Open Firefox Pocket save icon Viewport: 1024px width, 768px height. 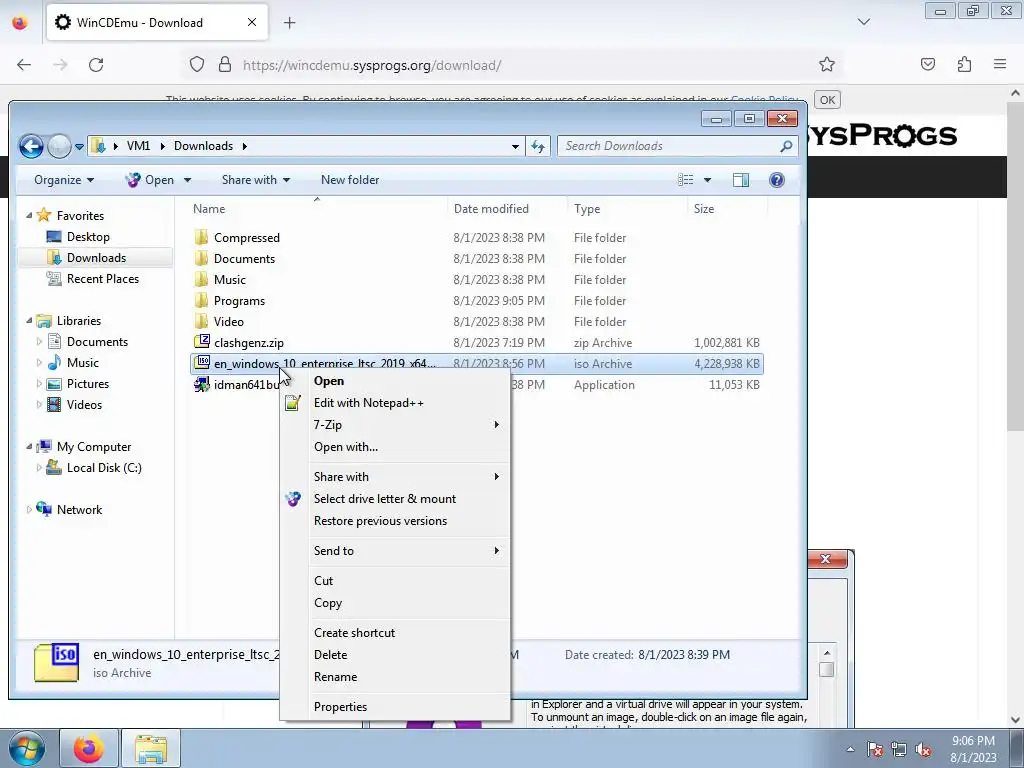point(928,64)
